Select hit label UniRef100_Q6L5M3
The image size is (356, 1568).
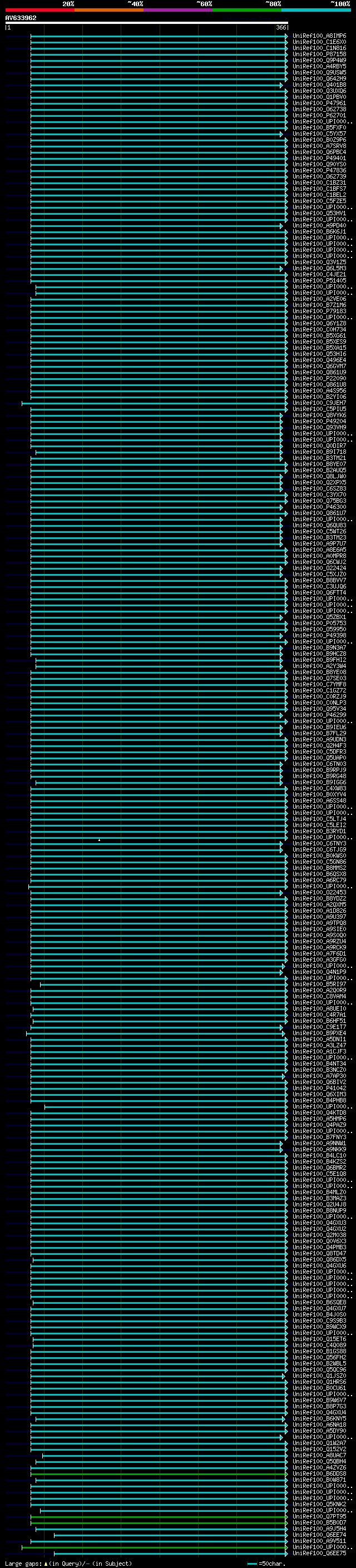(x=319, y=268)
